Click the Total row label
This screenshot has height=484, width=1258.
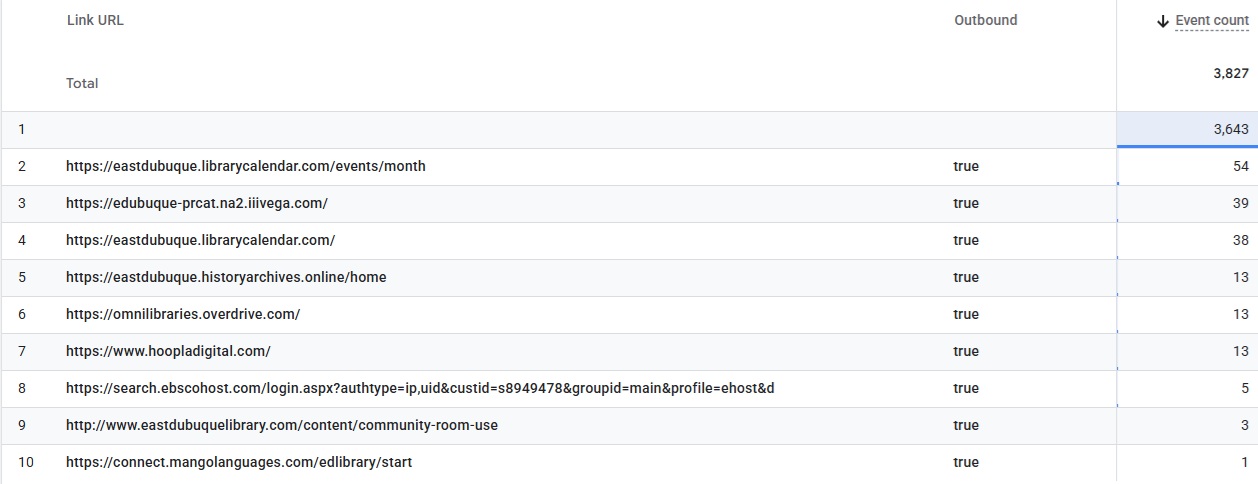(x=82, y=83)
